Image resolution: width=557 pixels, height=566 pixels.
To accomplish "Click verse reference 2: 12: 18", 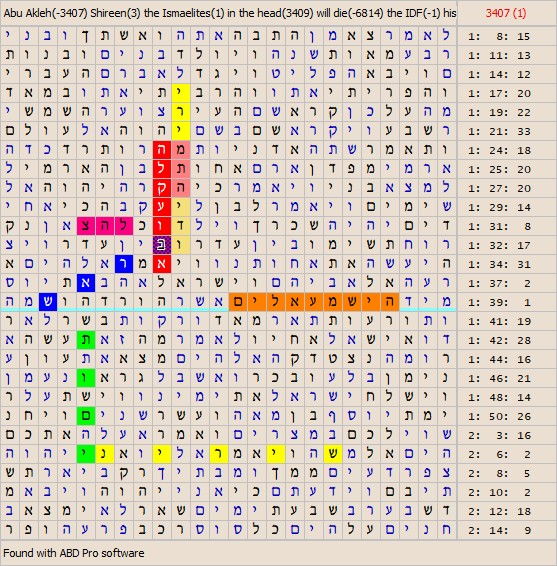I will 499,511.
